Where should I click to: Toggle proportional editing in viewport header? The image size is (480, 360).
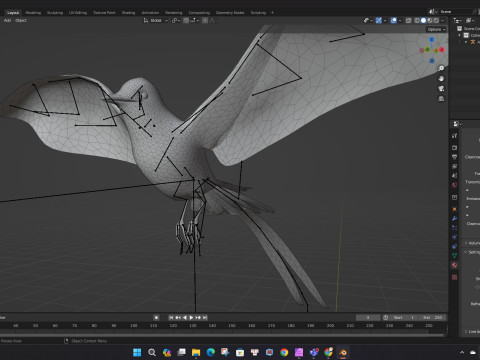point(205,20)
